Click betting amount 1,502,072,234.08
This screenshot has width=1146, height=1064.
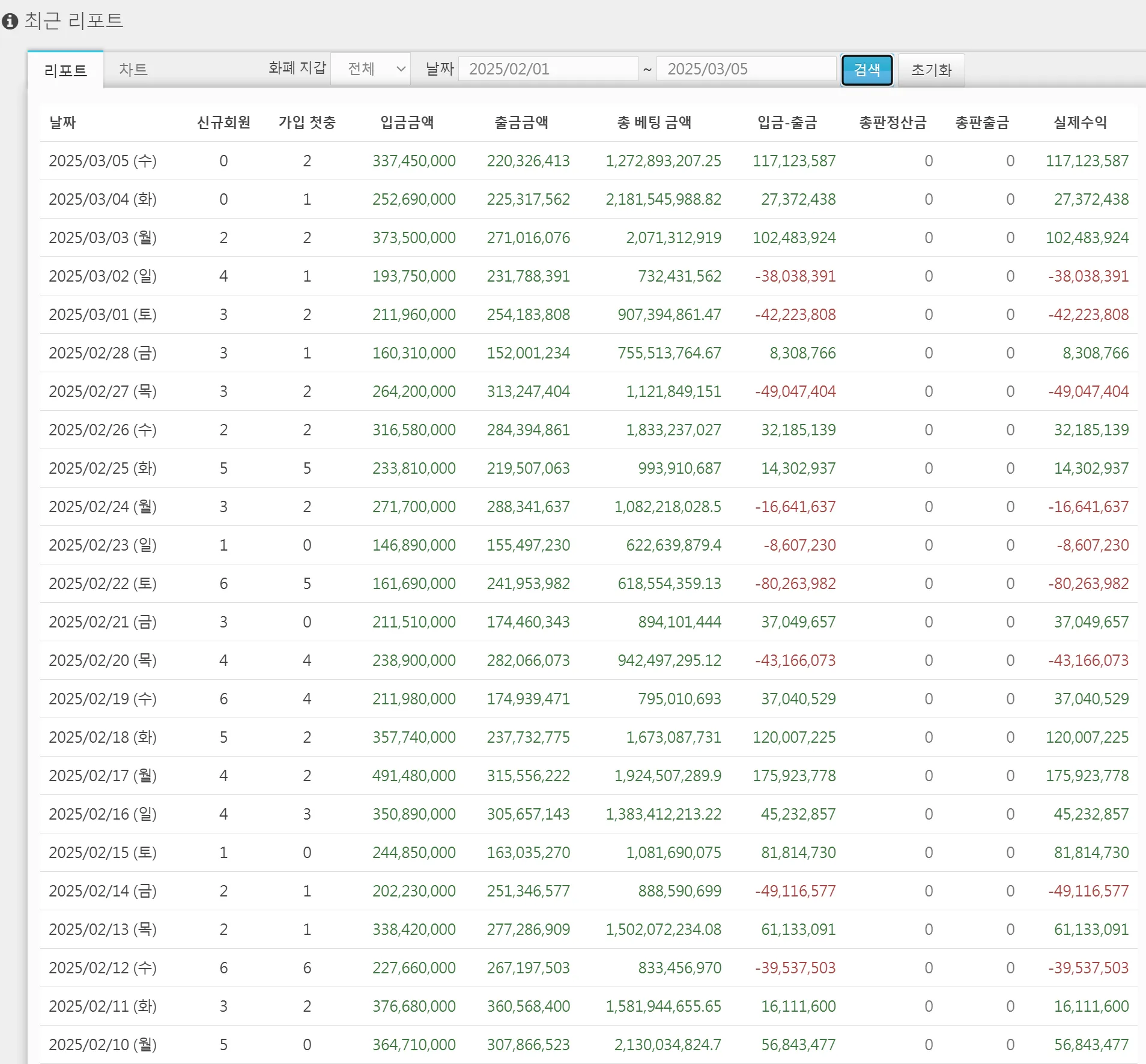click(663, 929)
